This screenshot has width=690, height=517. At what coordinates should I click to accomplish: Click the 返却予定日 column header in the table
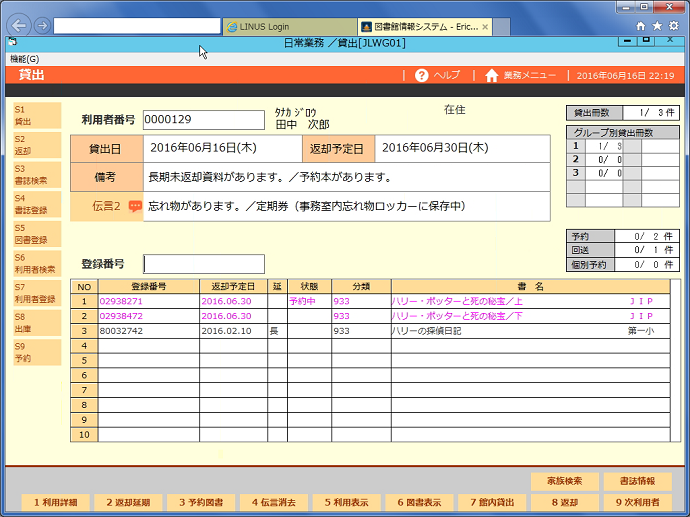tap(233, 286)
